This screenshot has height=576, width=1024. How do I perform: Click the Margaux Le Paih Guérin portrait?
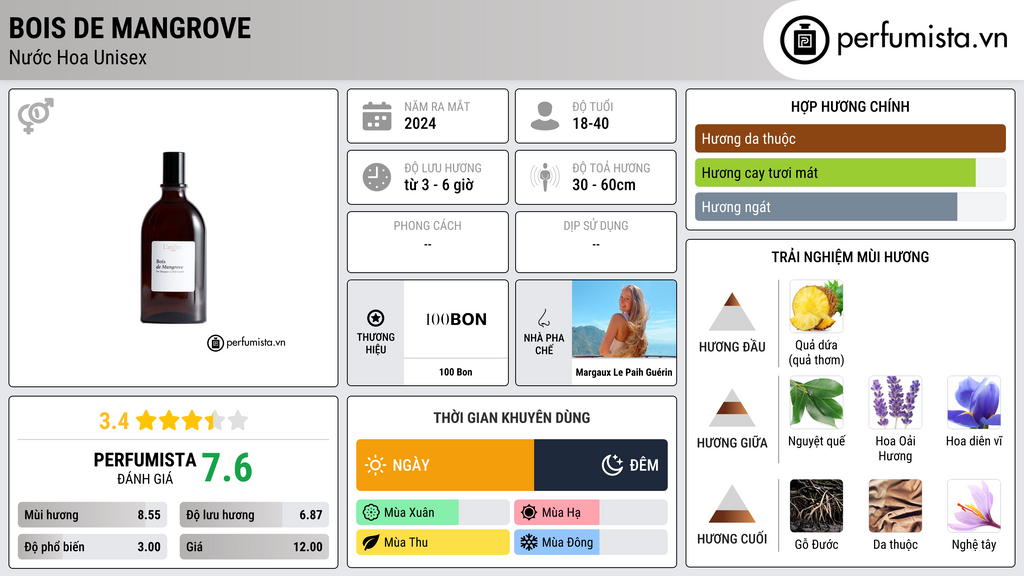(x=624, y=319)
